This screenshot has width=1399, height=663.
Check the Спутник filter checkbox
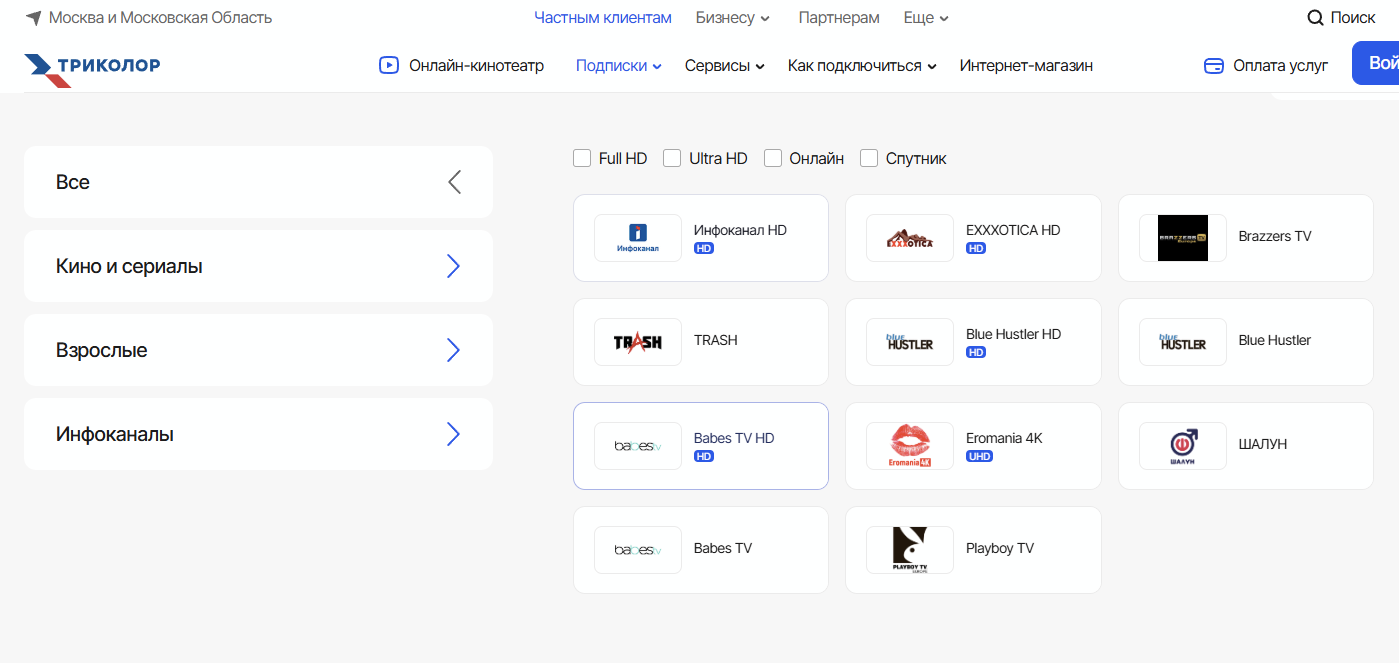point(869,158)
